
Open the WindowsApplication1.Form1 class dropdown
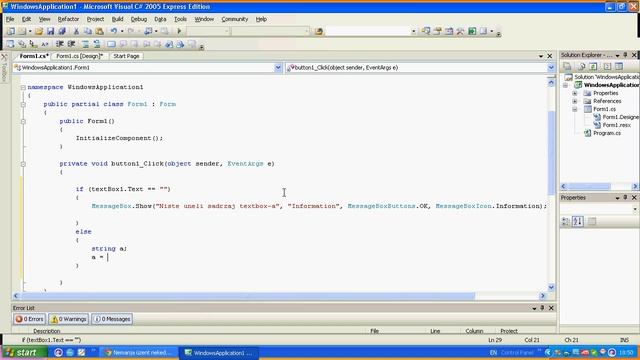pos(278,68)
